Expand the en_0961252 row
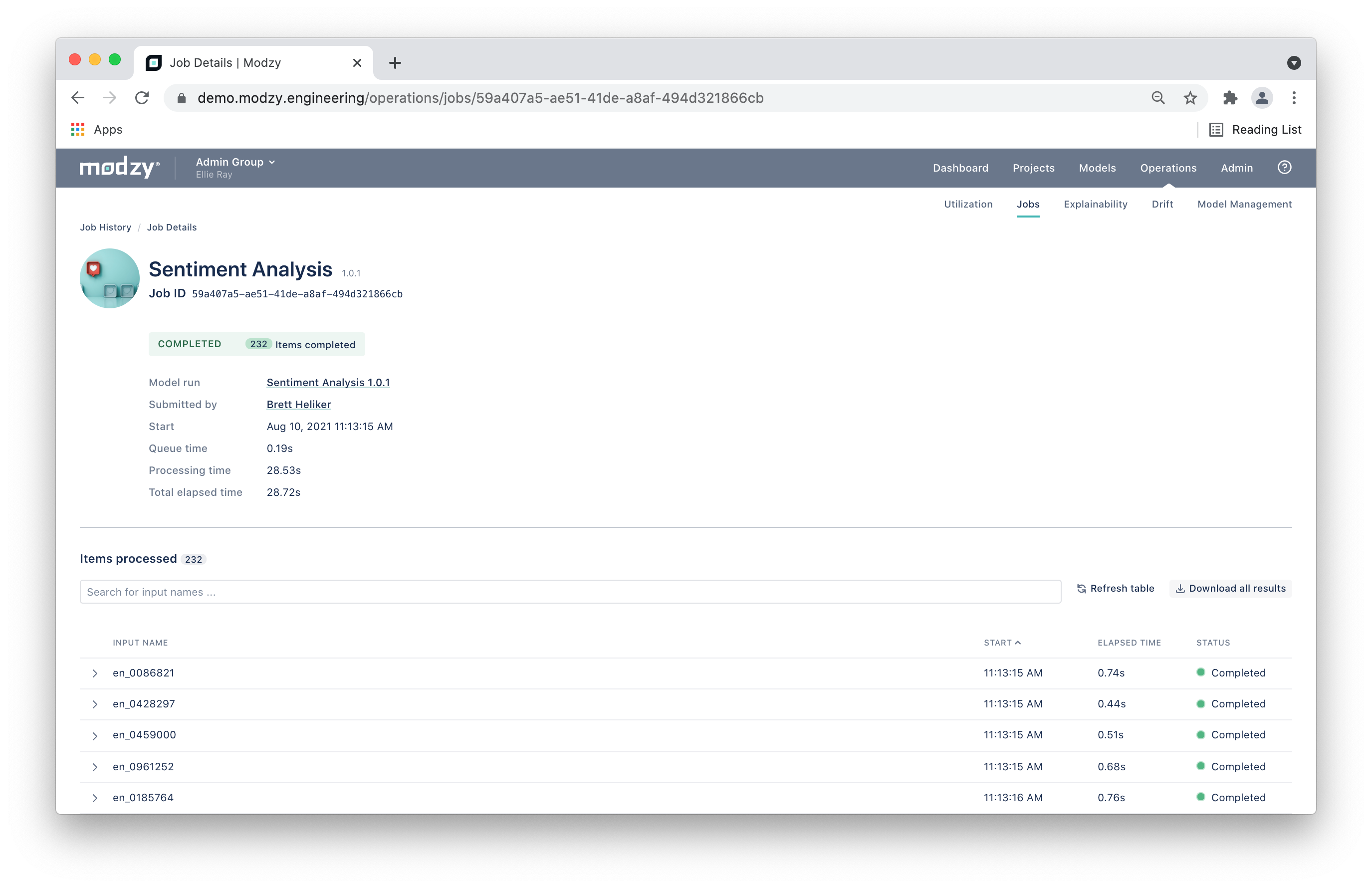Screen dimensions: 1372x888 pyautogui.click(x=94, y=767)
